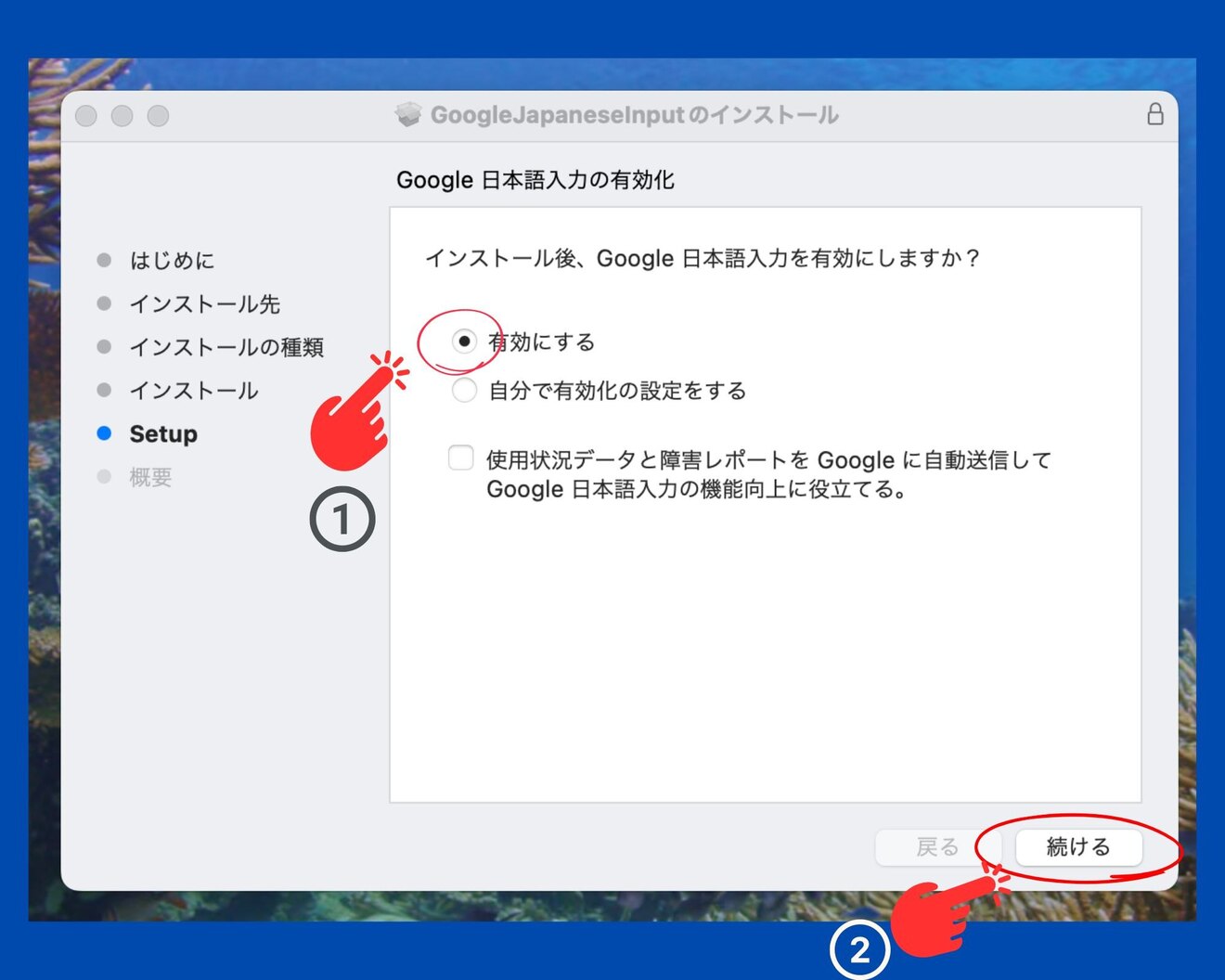Click the installer package icon in title
This screenshot has width=1225, height=980.
pos(407,114)
